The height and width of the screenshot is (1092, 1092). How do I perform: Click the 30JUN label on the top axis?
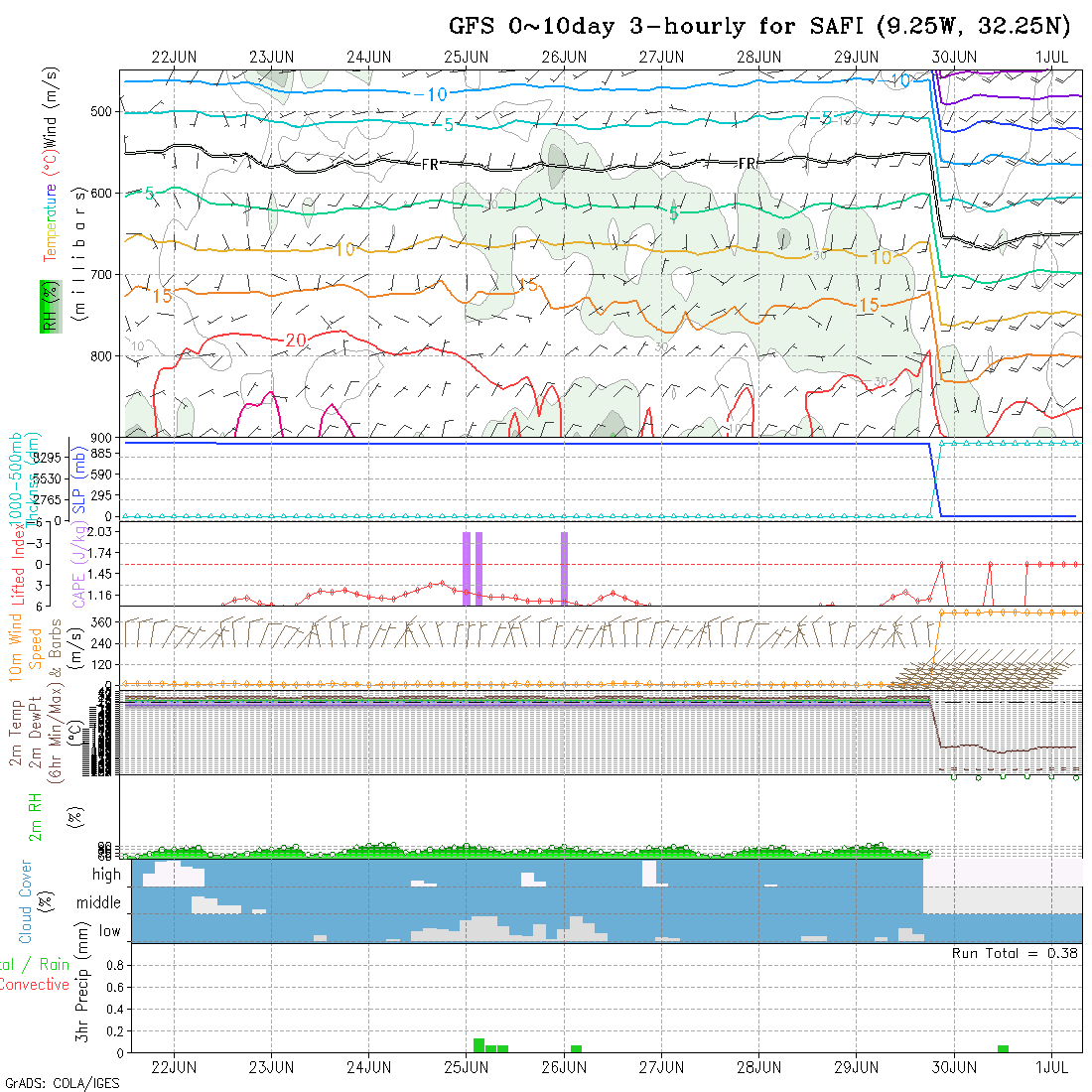click(x=954, y=58)
